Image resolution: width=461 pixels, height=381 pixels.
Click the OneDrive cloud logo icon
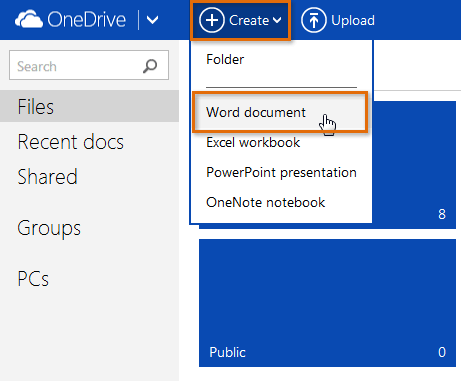tap(29, 19)
